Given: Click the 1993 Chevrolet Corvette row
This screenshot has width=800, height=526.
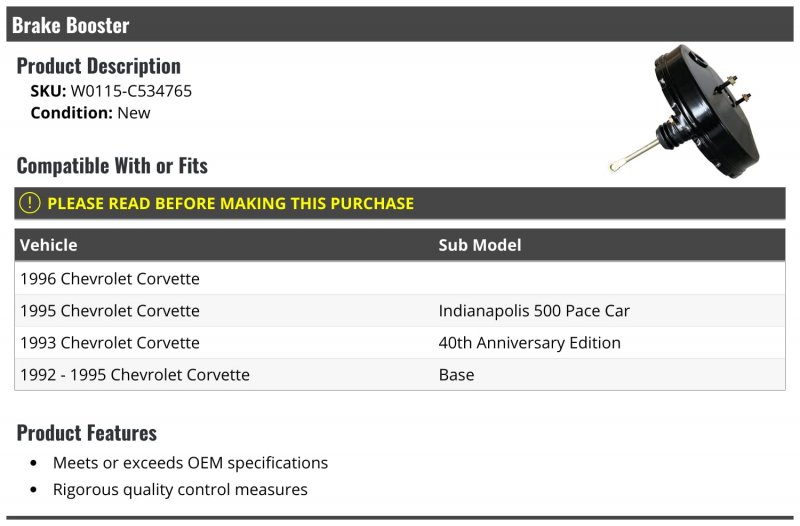Looking at the screenshot, I should pos(400,343).
